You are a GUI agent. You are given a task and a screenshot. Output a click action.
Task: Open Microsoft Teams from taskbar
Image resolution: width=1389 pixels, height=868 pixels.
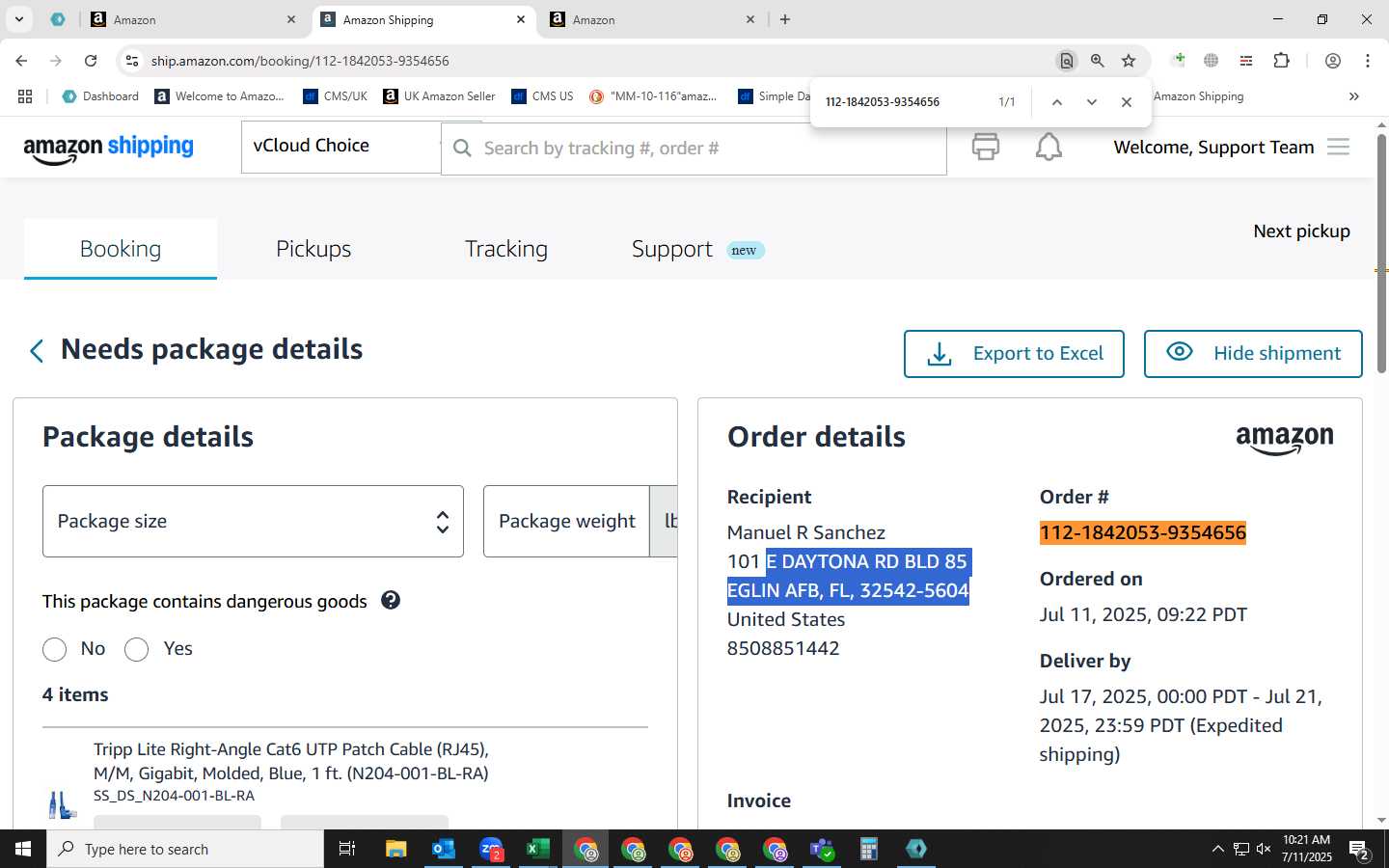coord(822,849)
